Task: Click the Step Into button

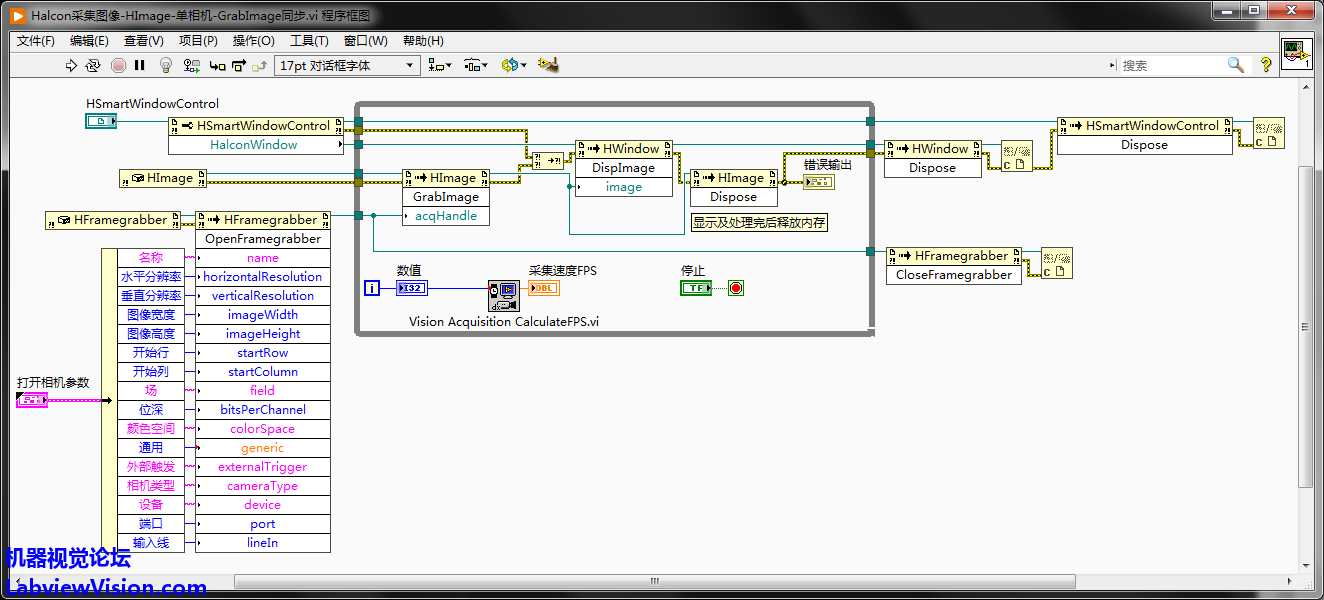Action: click(215, 65)
